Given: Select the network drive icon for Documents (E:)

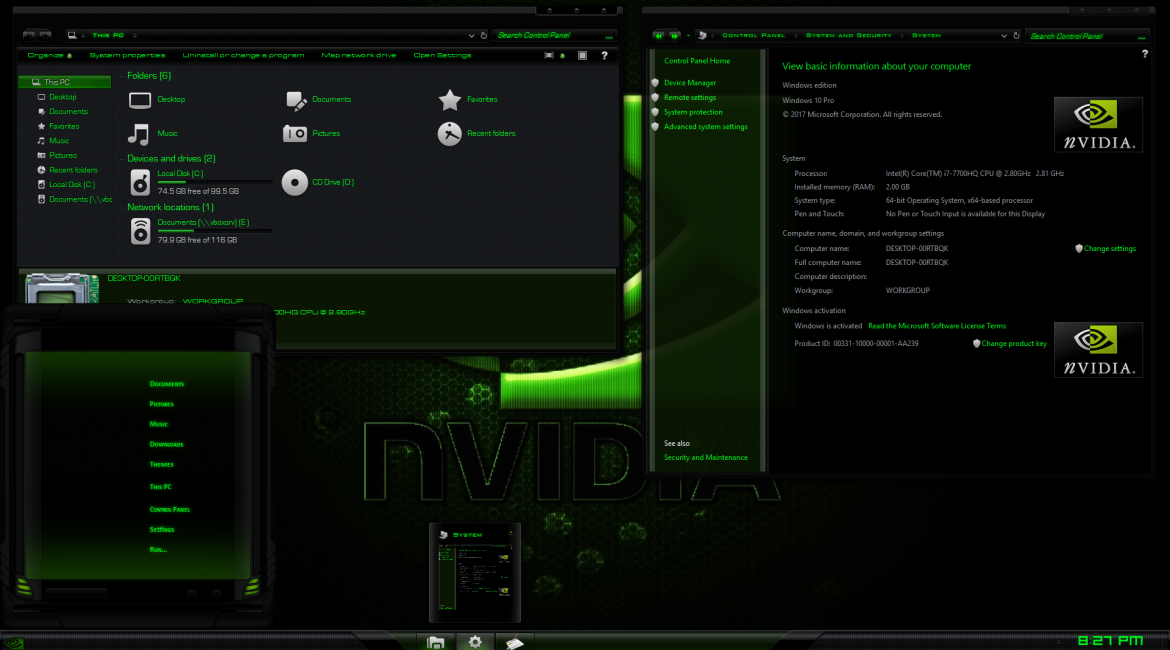Looking at the screenshot, I should pos(140,231).
